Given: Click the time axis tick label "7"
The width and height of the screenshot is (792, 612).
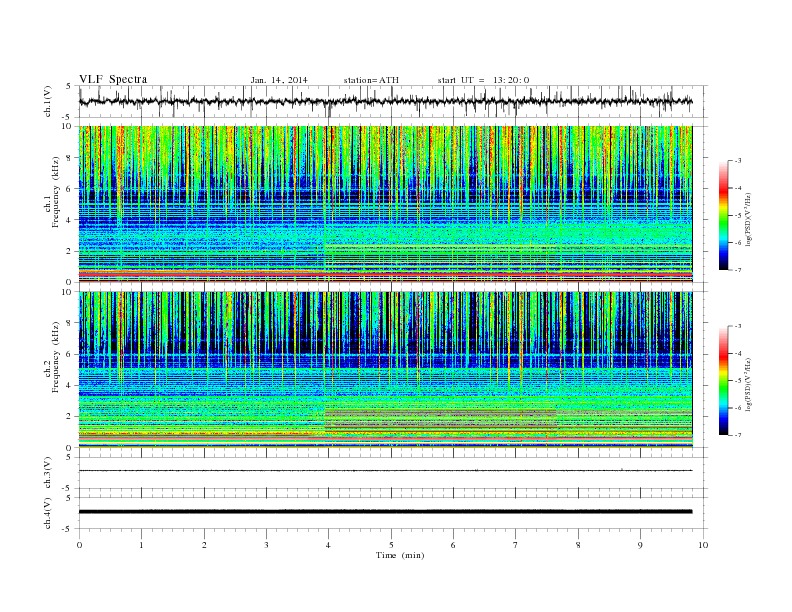Looking at the screenshot, I should coord(516,545).
